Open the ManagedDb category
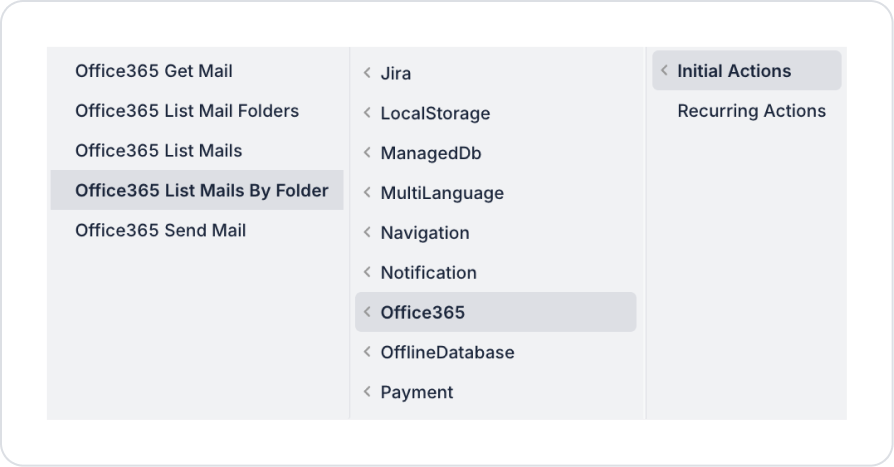 (495, 153)
